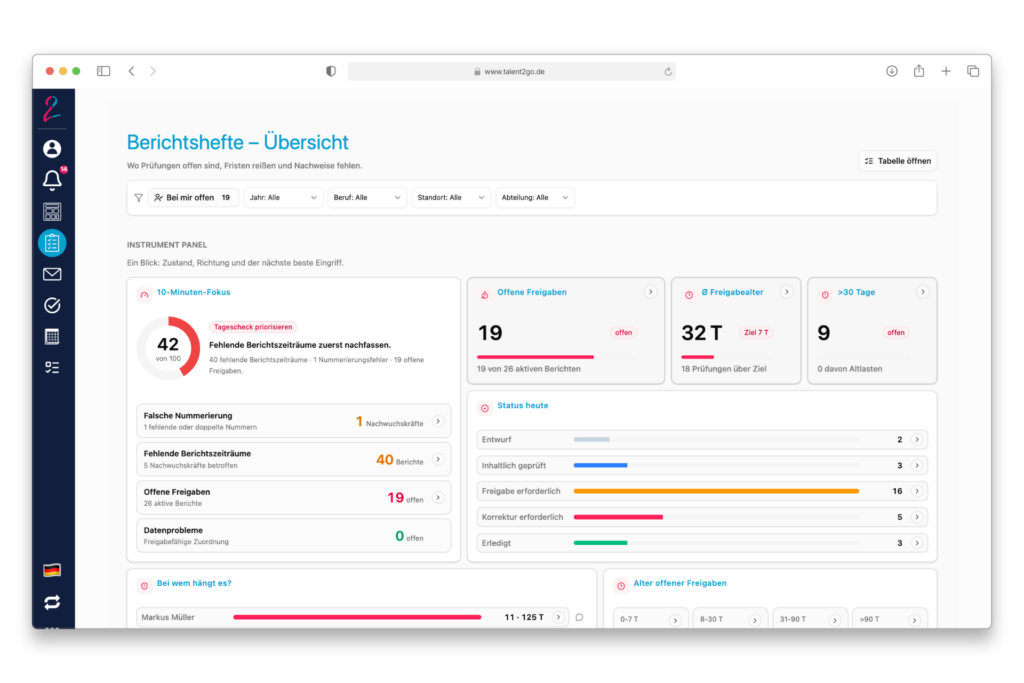Open Fehlende Berichtszeiträume row arrow

[438, 460]
